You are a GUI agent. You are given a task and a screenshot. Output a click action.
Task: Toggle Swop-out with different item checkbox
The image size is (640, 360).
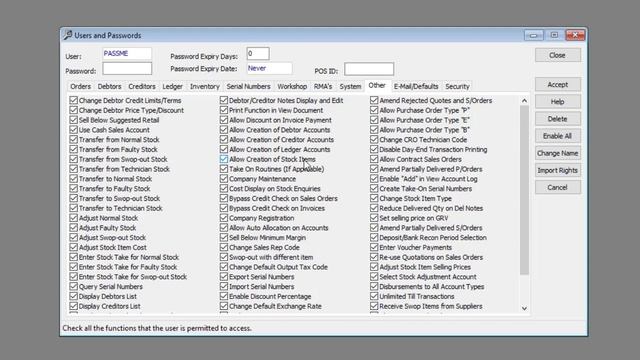[x=224, y=257]
